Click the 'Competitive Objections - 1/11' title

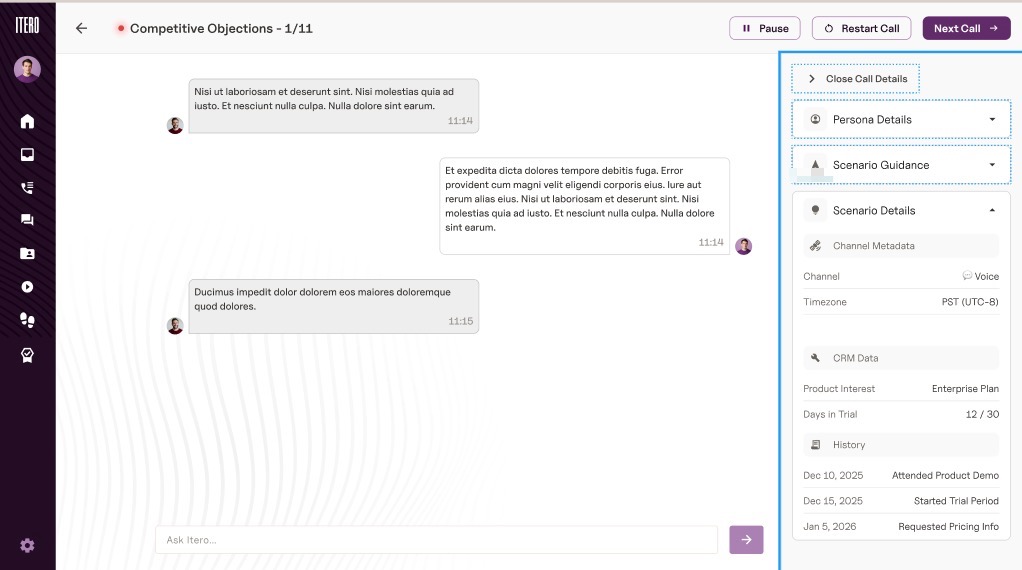221,28
